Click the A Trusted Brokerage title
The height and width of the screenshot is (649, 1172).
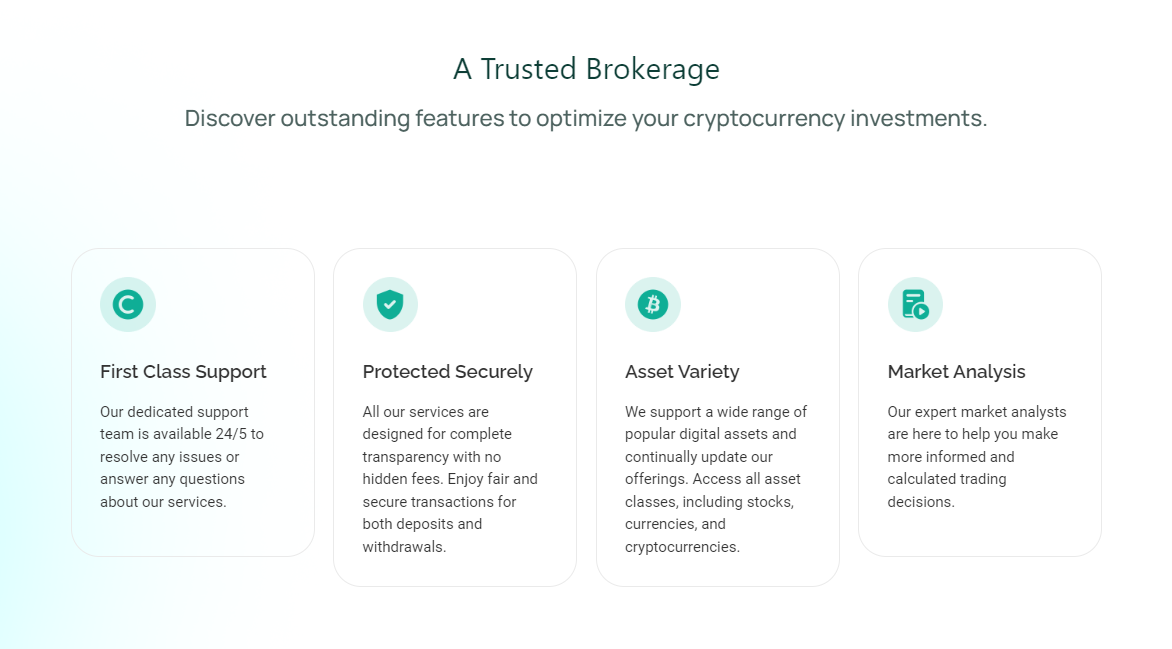pos(586,69)
